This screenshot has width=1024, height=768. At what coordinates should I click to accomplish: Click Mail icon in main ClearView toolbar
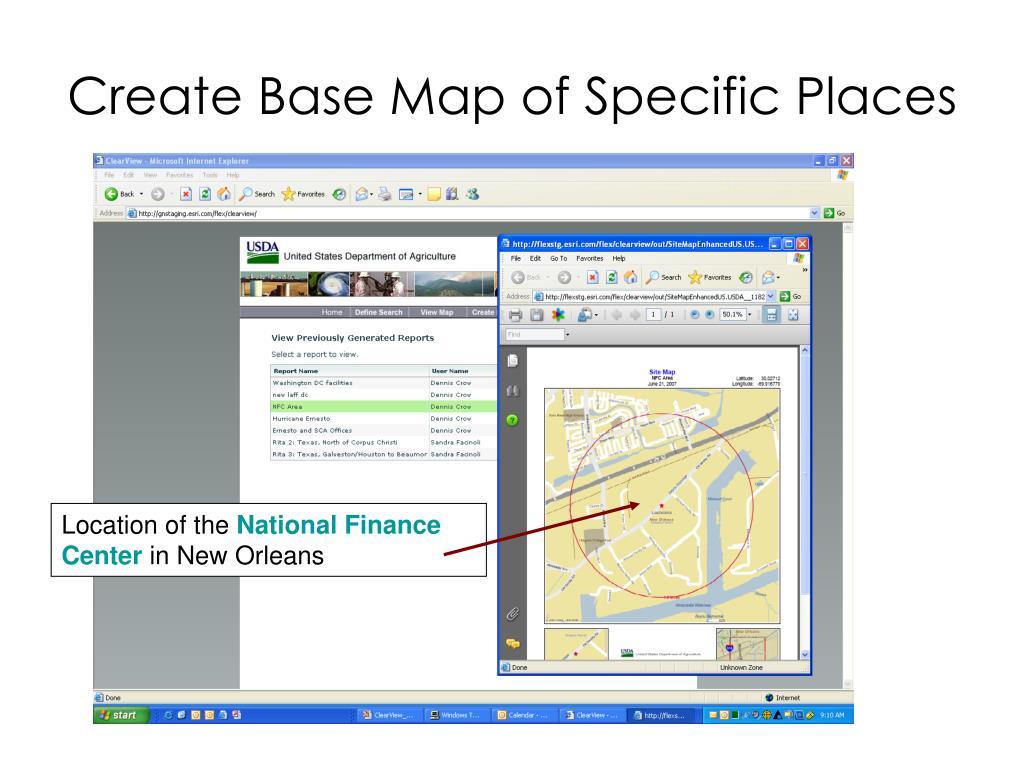[362, 194]
